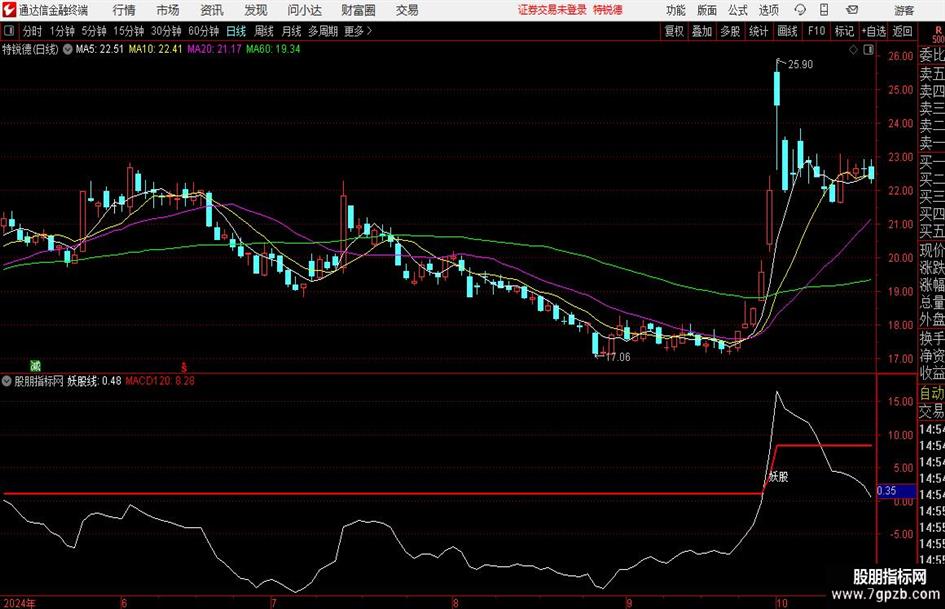Switch to the 1分钟 period
Screen dimensions: 945x609
click(62, 31)
